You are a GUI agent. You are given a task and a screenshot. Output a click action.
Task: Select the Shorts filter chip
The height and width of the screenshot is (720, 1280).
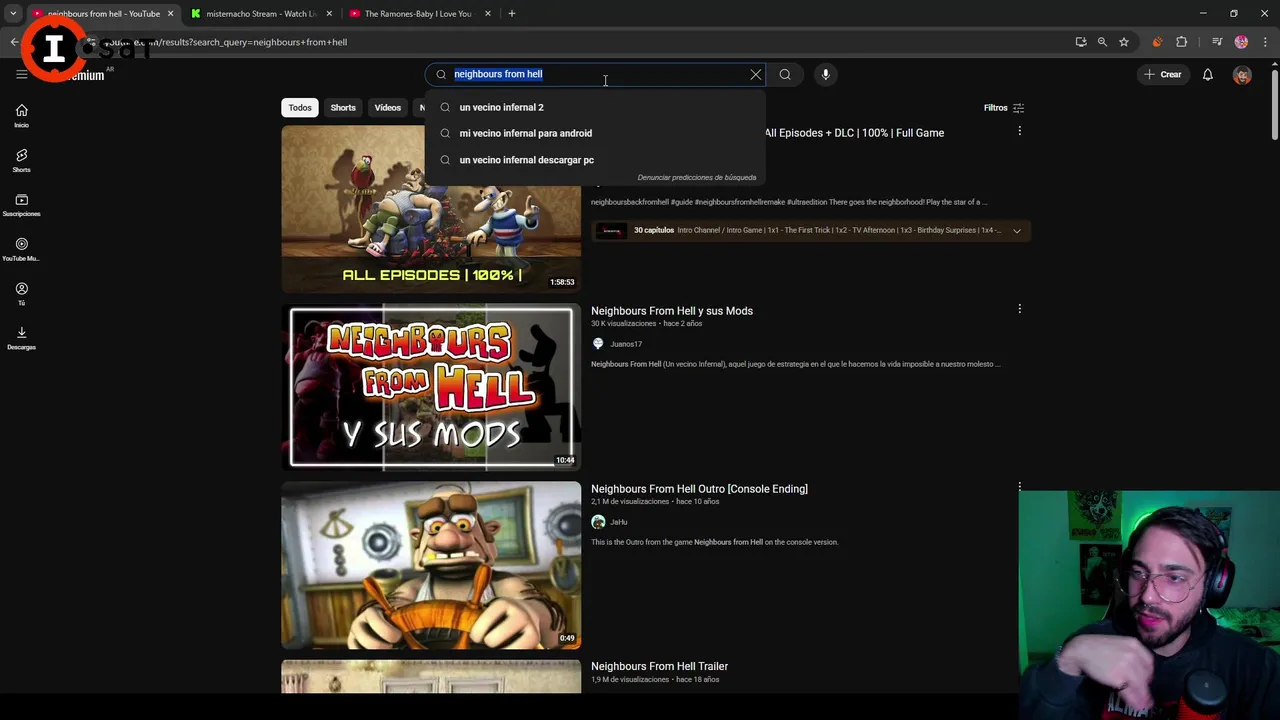click(x=343, y=108)
